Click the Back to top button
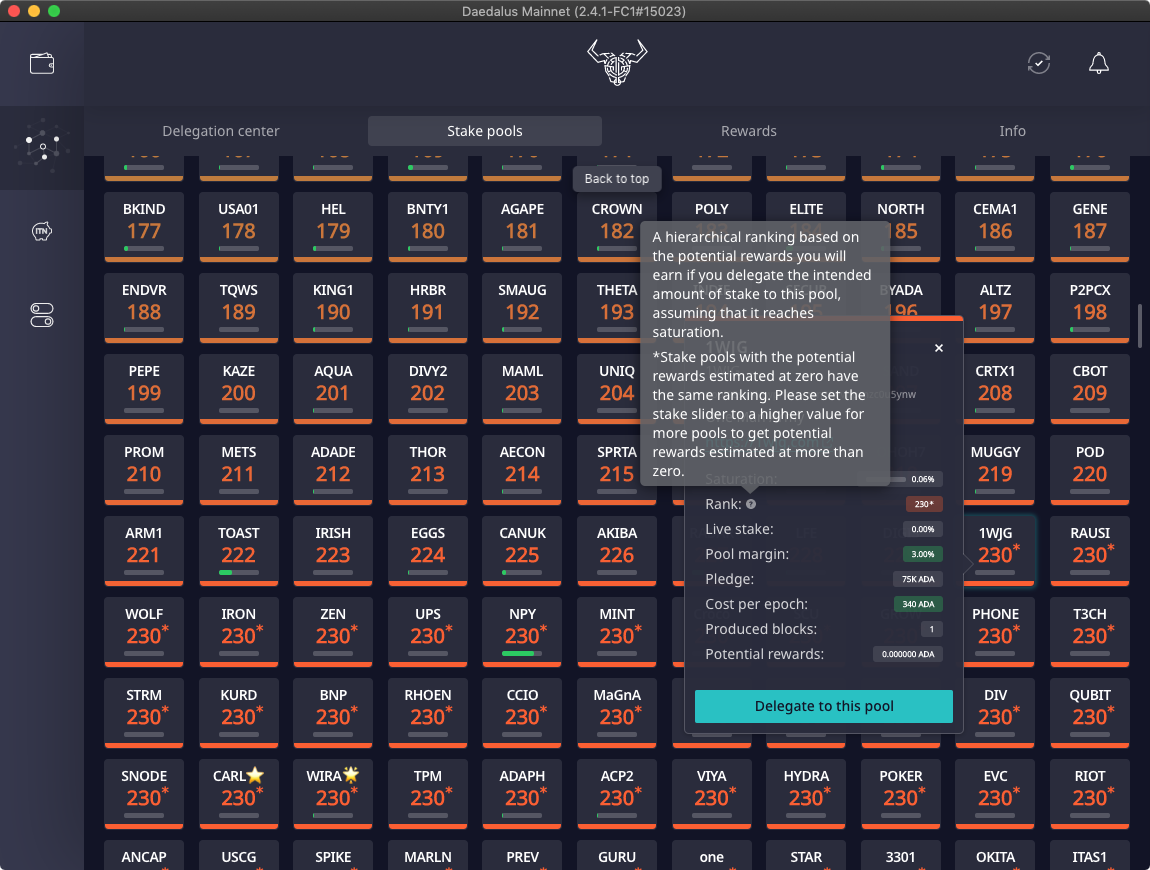 pyautogui.click(x=617, y=179)
